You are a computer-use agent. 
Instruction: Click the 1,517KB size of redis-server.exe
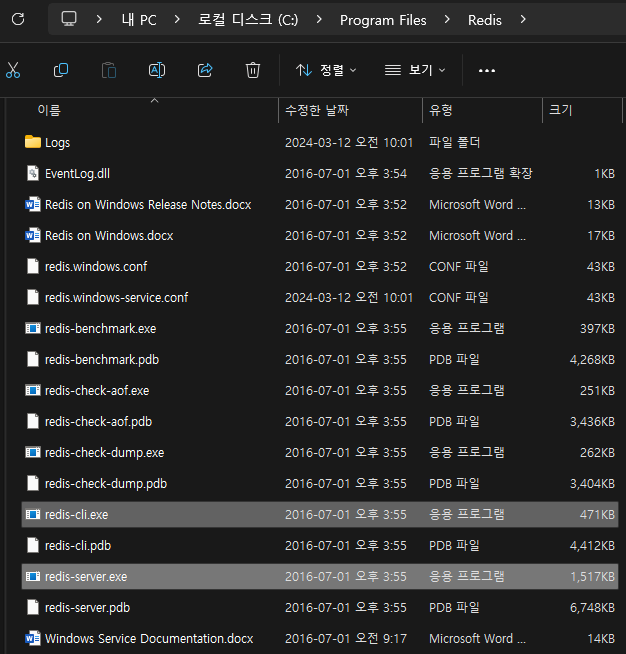point(592,577)
